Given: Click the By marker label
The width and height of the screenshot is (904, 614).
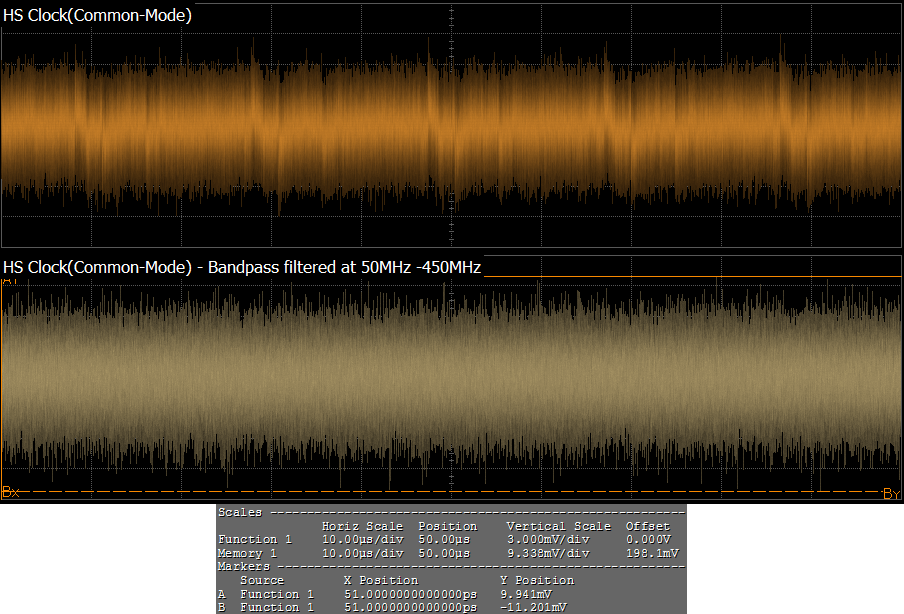Looking at the screenshot, I should click(x=891, y=493).
